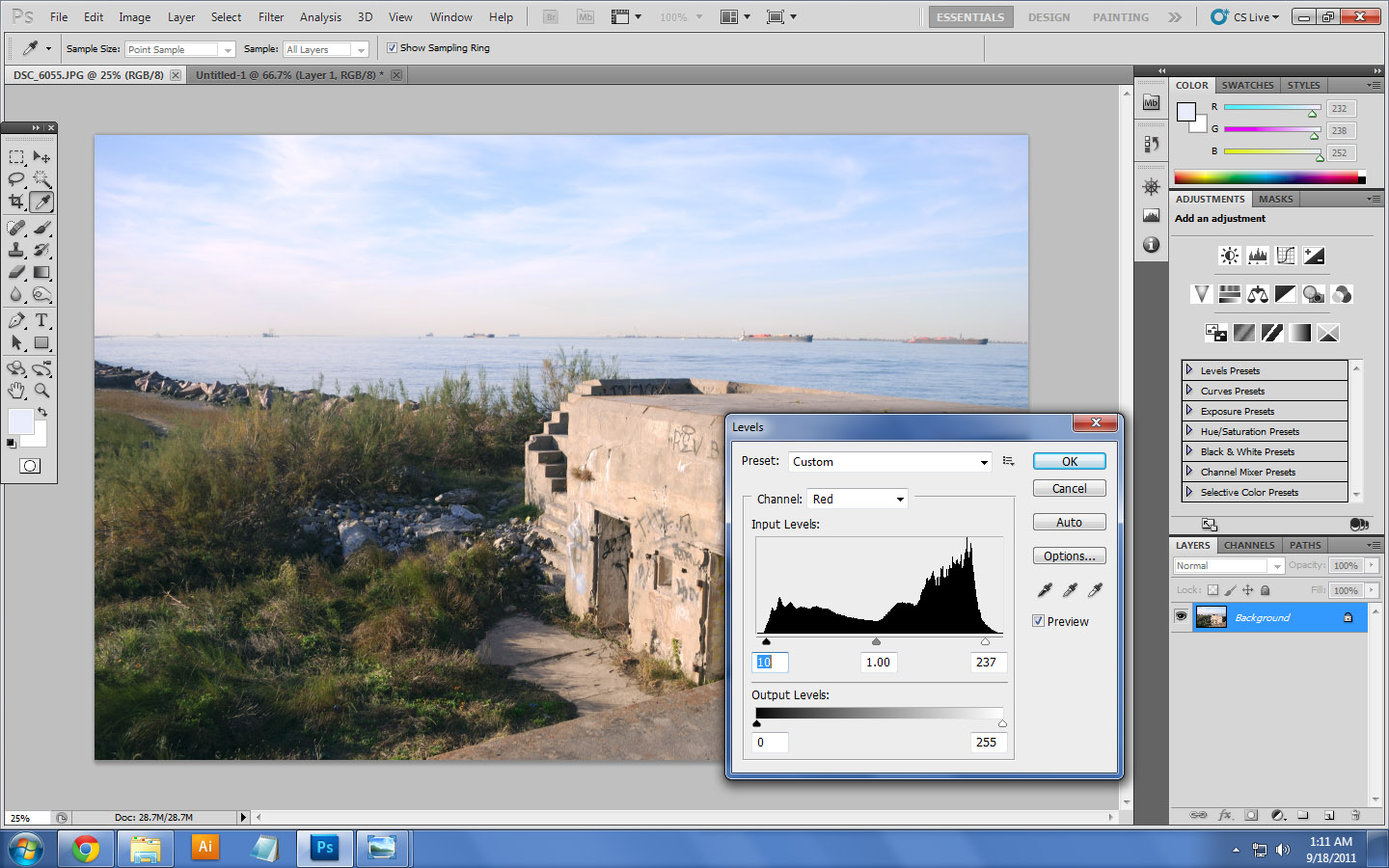Click the Curves adjustment icon
Screen dimensions: 1389x868
coord(1285,256)
